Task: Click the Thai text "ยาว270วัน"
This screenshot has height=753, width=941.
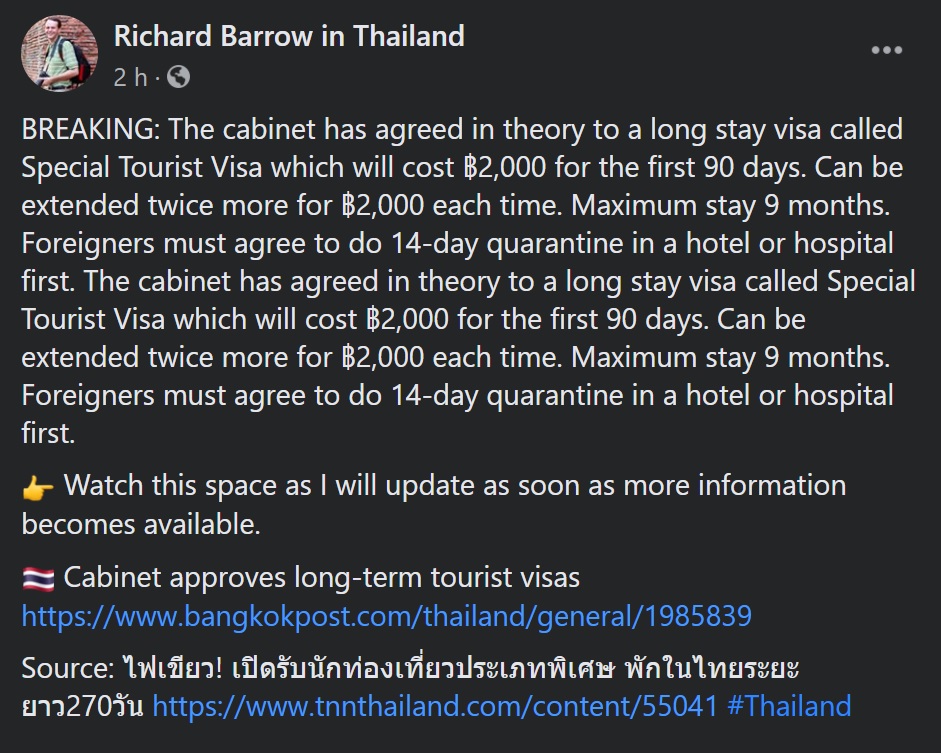Action: click(83, 706)
